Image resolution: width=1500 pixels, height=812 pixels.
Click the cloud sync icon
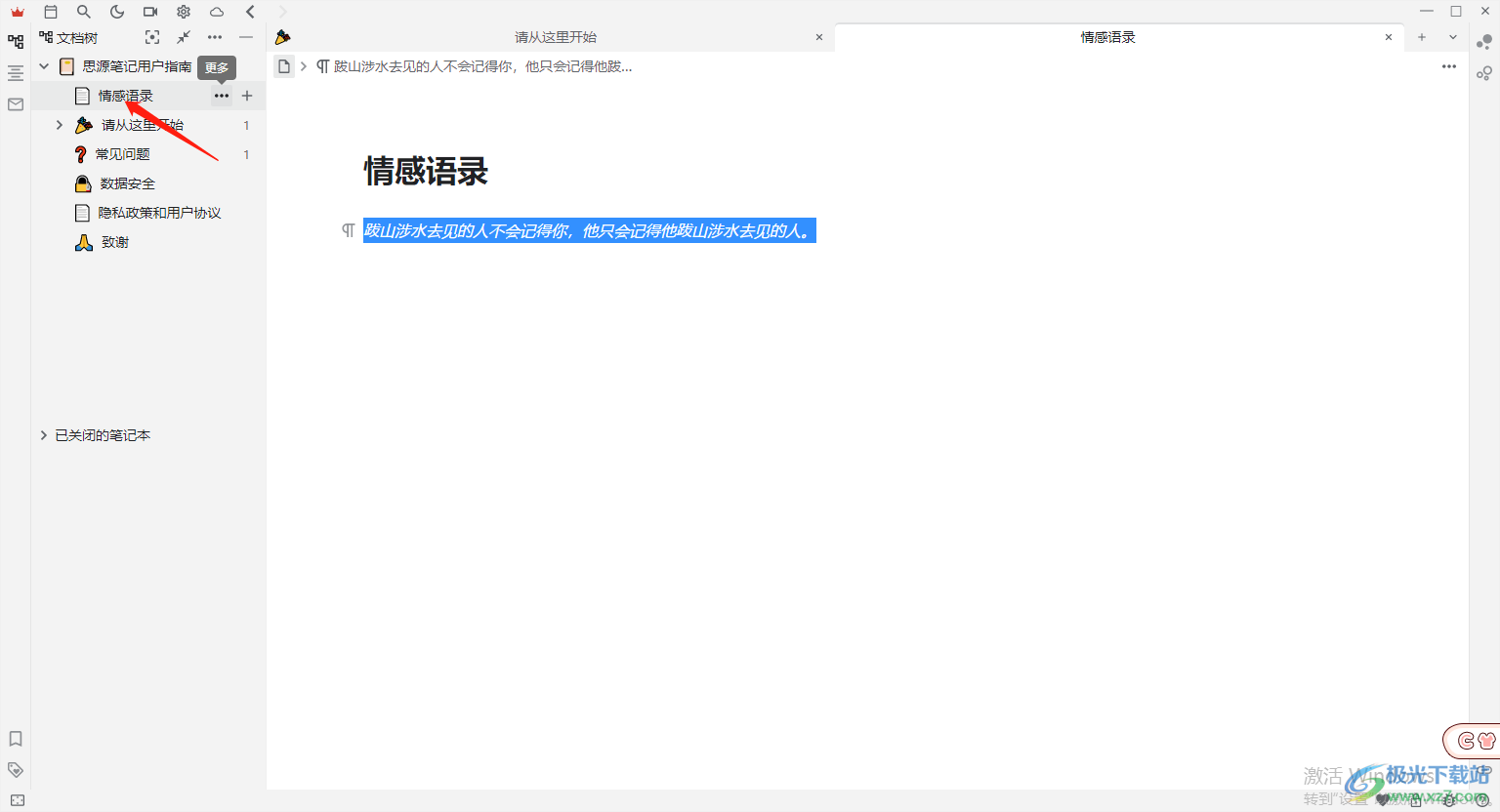[x=217, y=12]
